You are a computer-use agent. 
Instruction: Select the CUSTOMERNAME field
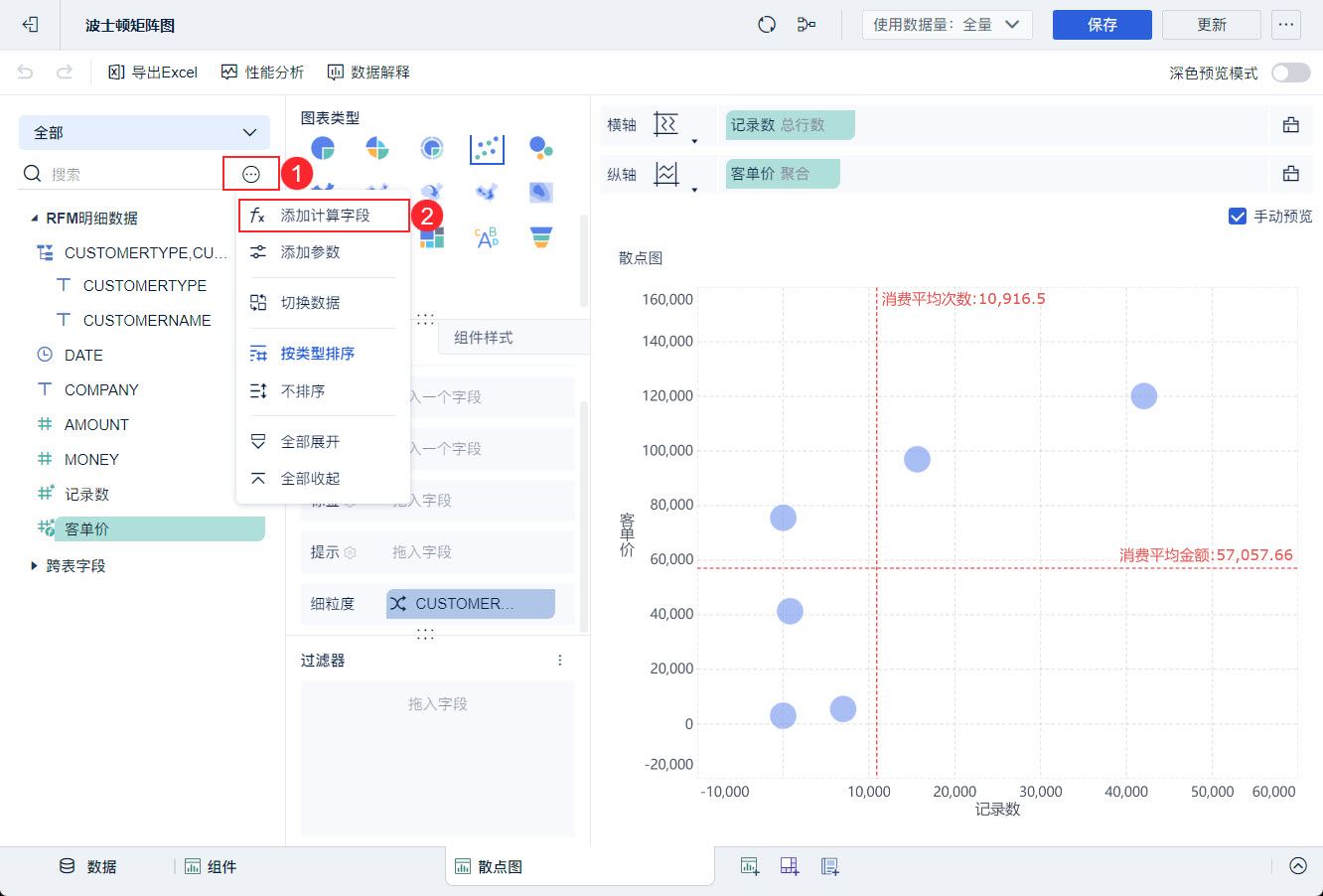(147, 321)
